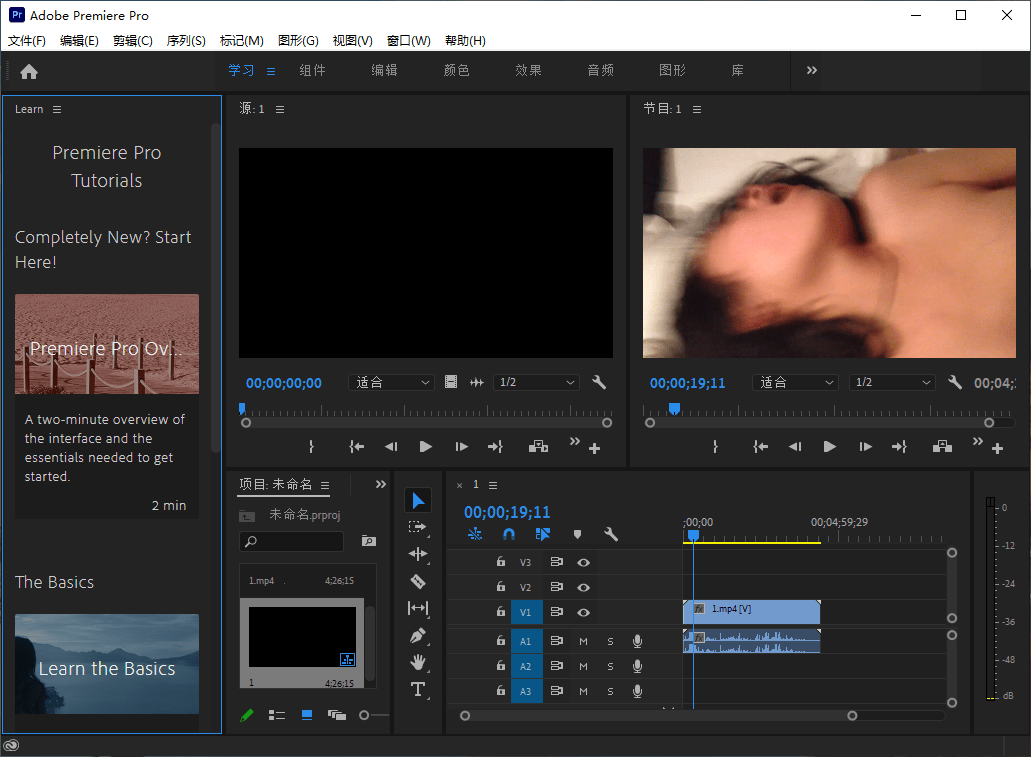Image resolution: width=1031 pixels, height=757 pixels.
Task: Click green pencil writable project icon
Action: (x=247, y=715)
